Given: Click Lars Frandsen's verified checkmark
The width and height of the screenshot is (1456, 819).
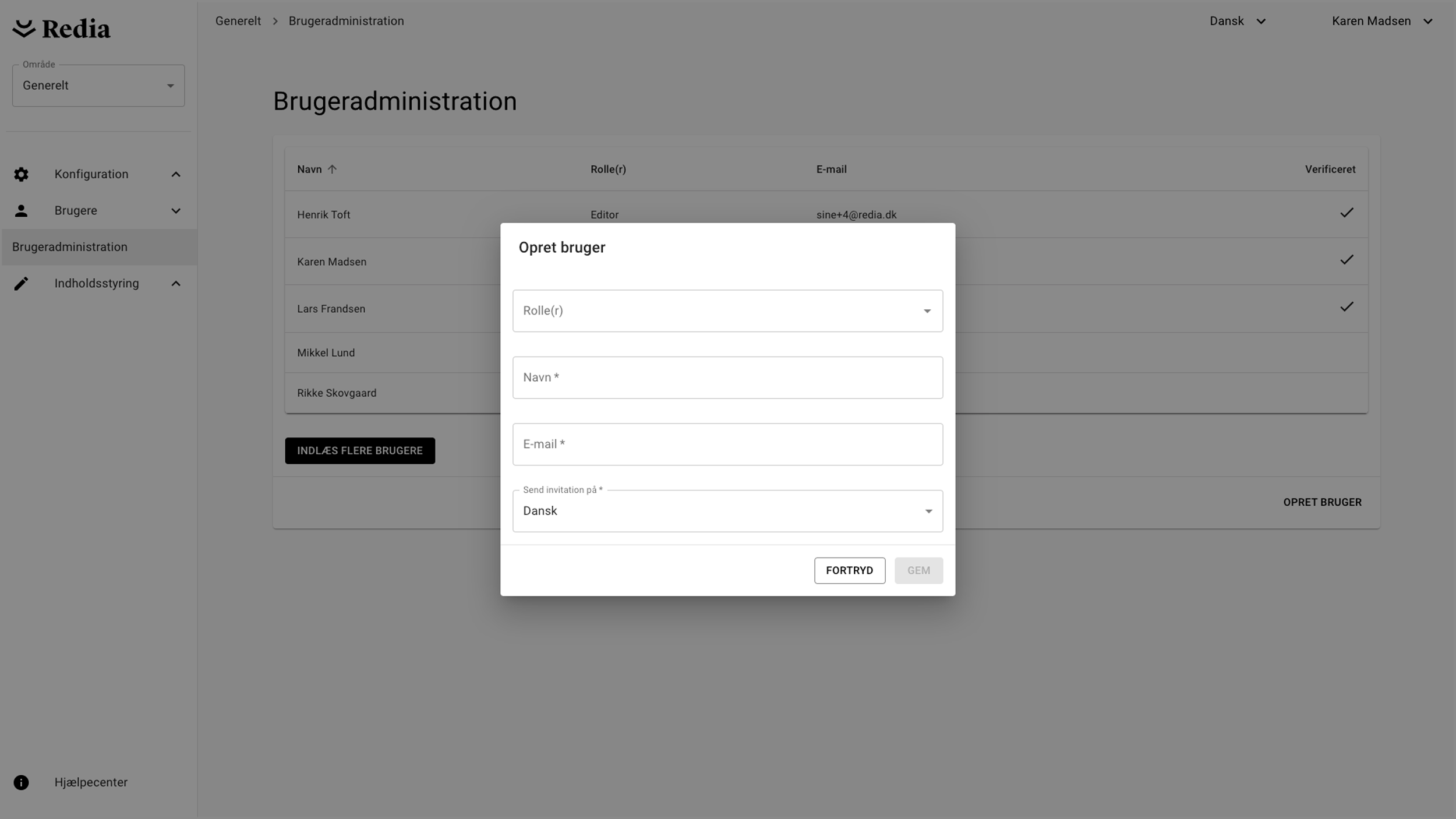Looking at the screenshot, I should point(1347,307).
